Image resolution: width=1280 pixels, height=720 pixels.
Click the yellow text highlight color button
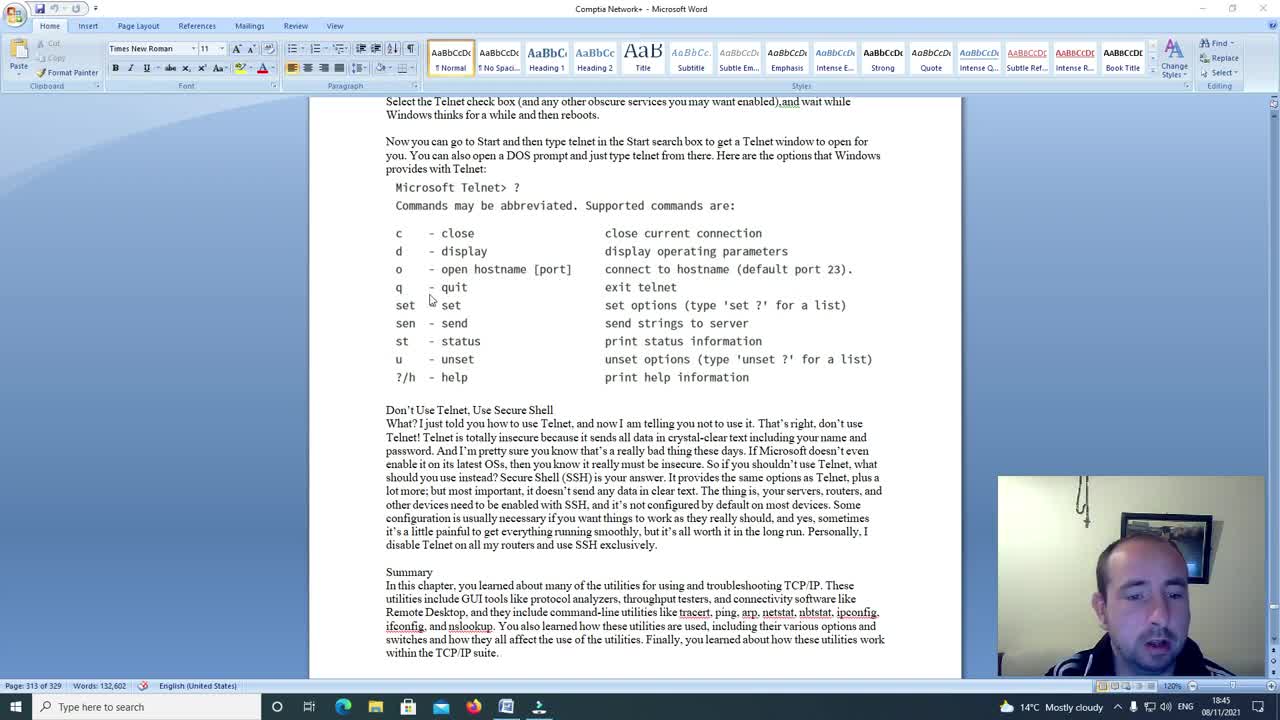240,68
